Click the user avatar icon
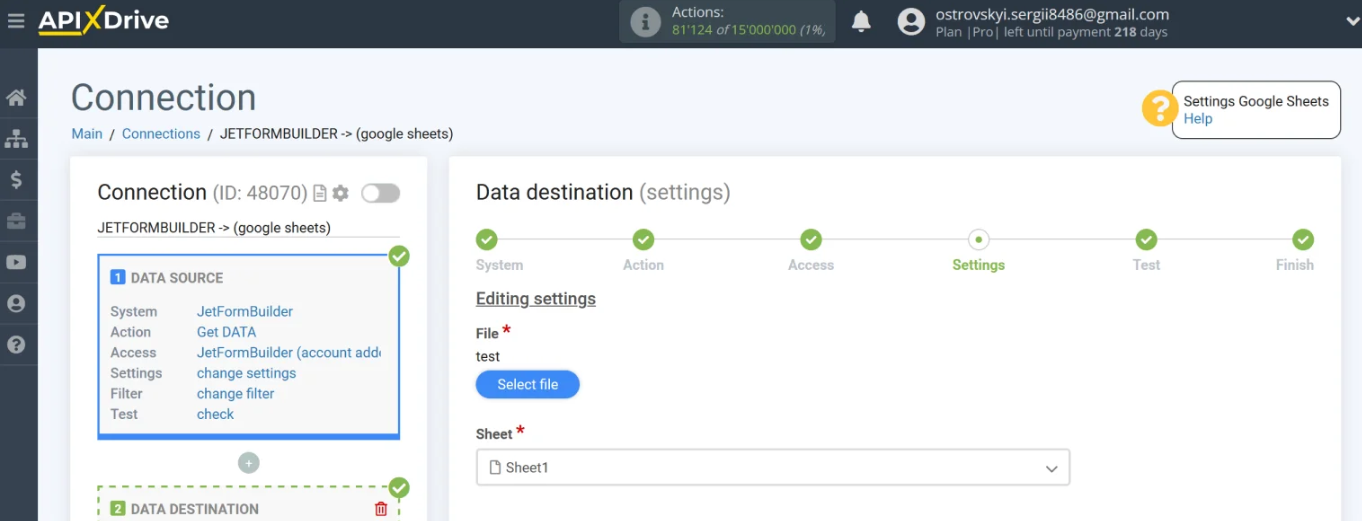 pyautogui.click(x=911, y=22)
